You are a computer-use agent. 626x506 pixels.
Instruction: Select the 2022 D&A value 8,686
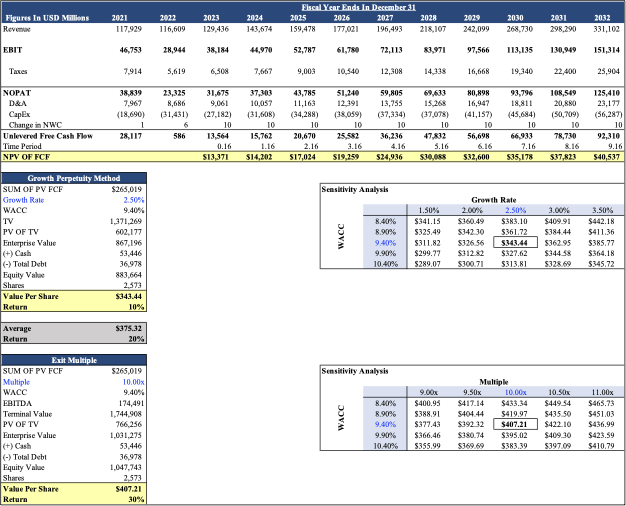click(x=176, y=103)
